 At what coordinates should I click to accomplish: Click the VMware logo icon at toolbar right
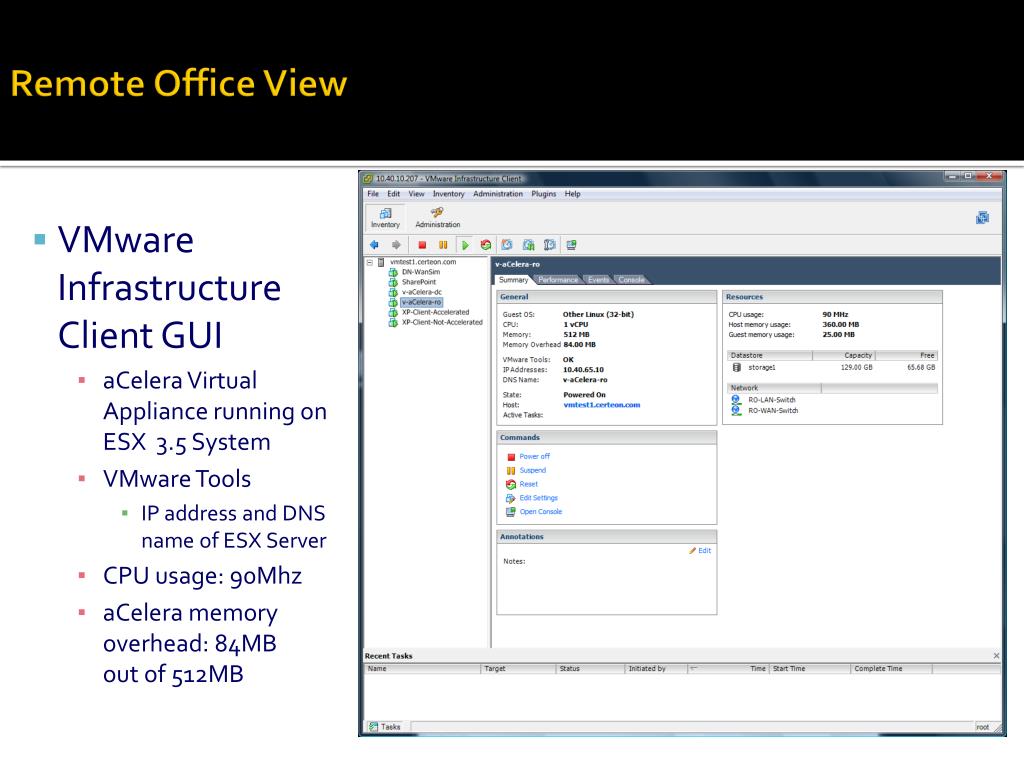982,217
